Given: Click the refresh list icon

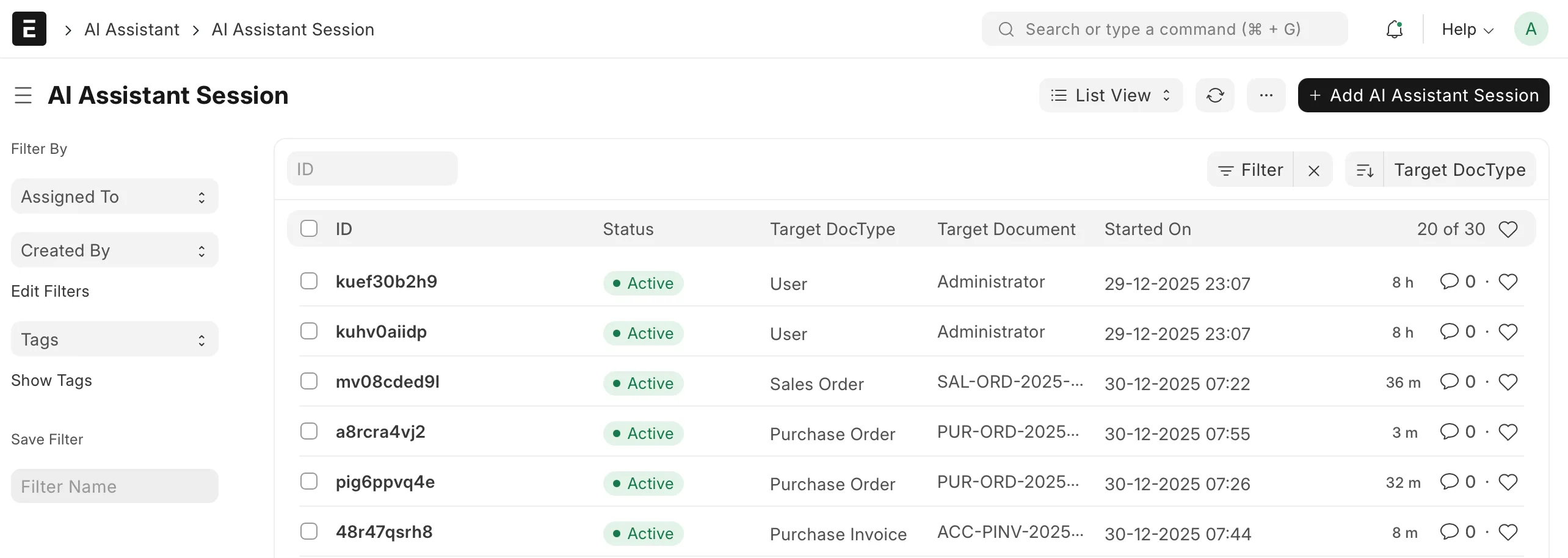Looking at the screenshot, I should click(x=1214, y=95).
